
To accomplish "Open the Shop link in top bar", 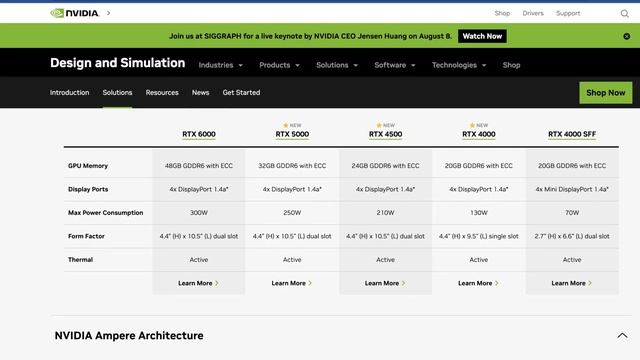I will (502, 13).
